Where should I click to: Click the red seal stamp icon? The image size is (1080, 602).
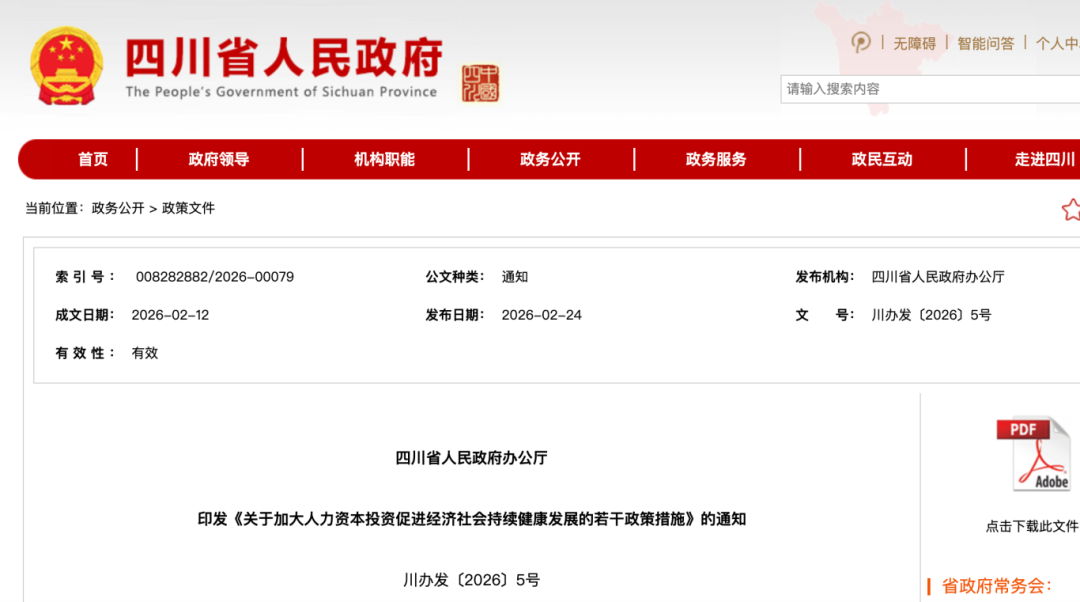tap(480, 84)
